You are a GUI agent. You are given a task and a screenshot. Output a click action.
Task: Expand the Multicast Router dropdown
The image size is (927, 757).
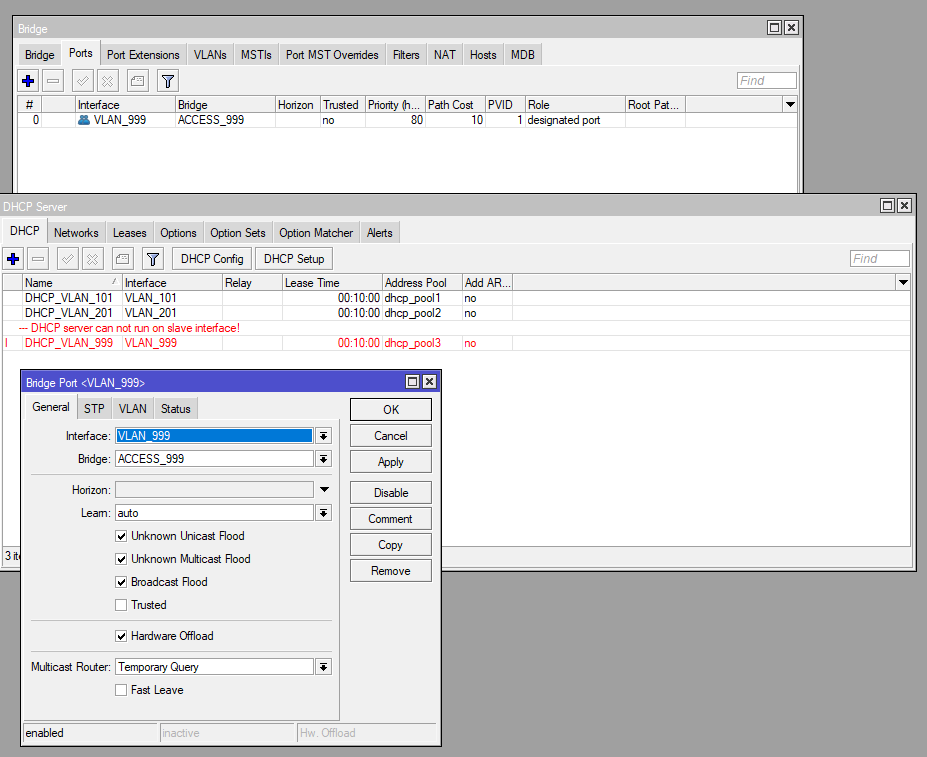point(323,667)
